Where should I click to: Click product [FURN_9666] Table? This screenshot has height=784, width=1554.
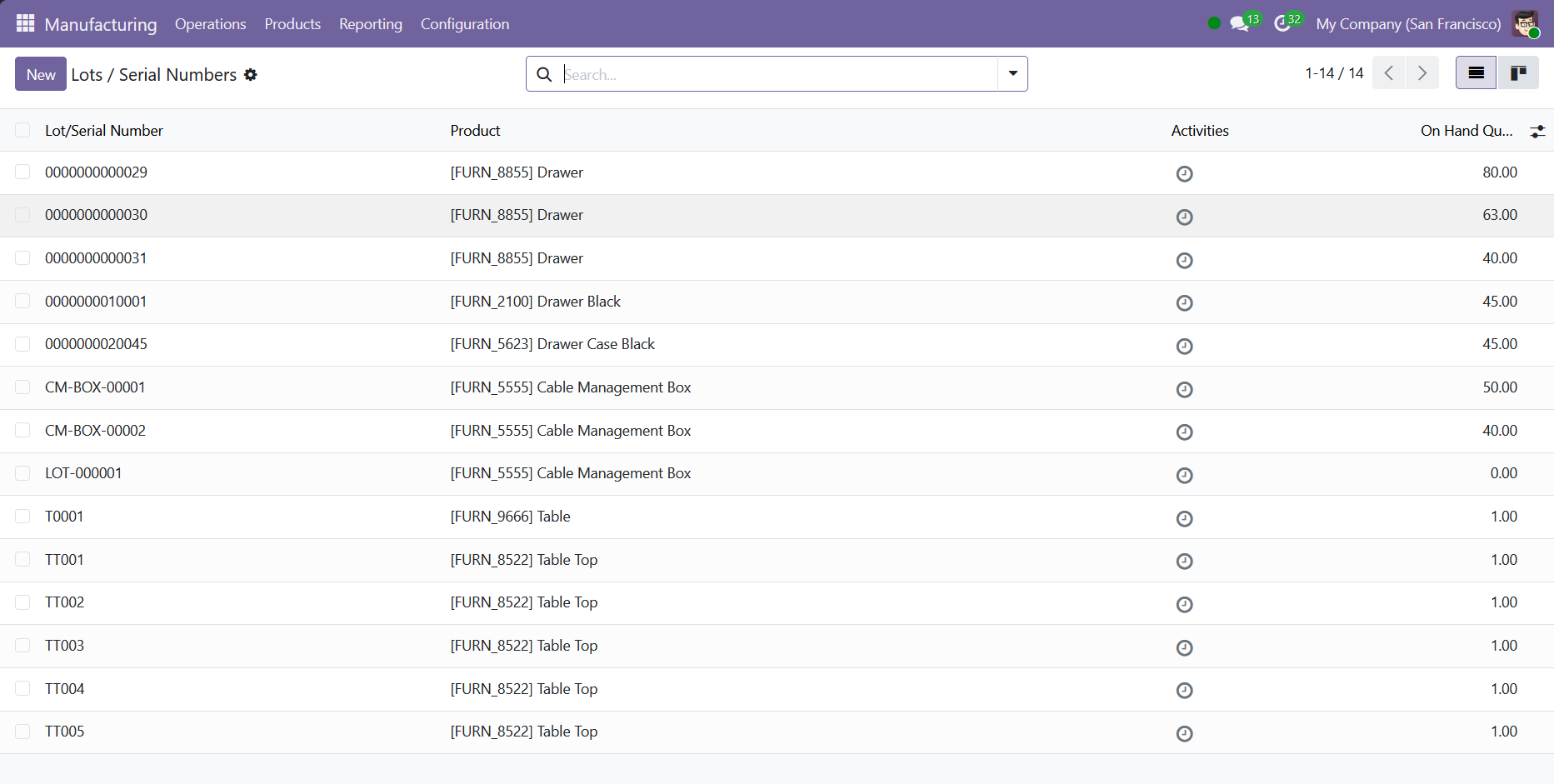(x=510, y=517)
